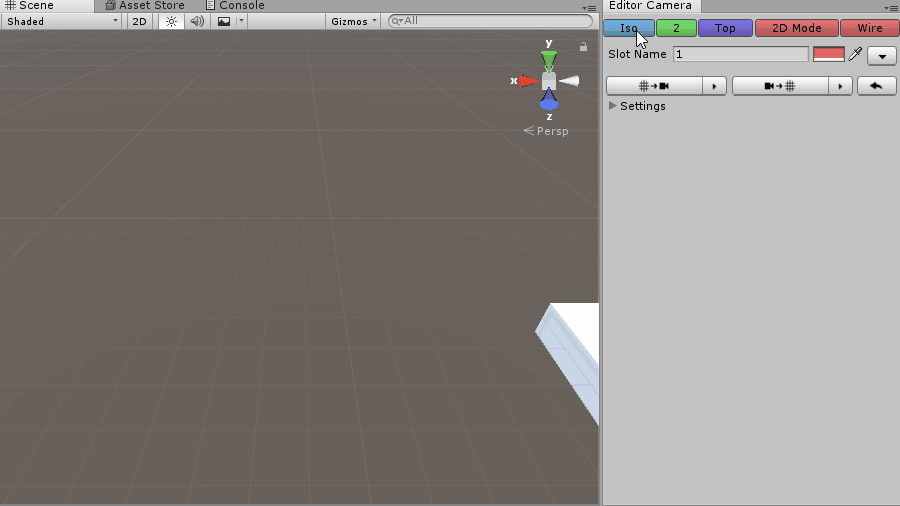Image resolution: width=900 pixels, height=506 pixels.
Task: Click the green Y axis gizmo cone
Action: [549, 61]
